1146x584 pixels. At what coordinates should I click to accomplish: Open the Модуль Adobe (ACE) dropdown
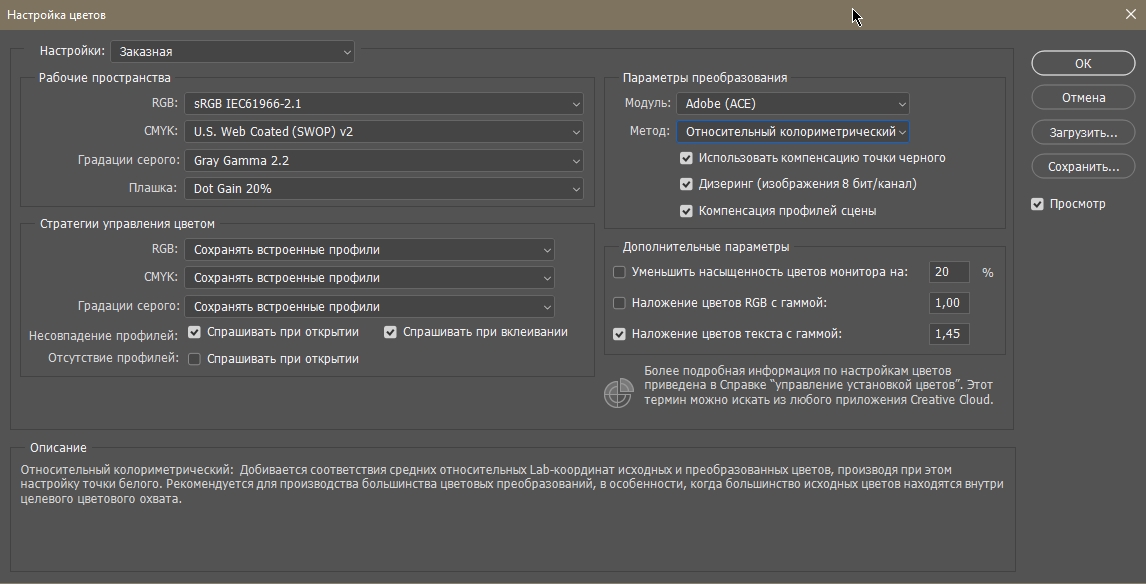click(x=792, y=103)
